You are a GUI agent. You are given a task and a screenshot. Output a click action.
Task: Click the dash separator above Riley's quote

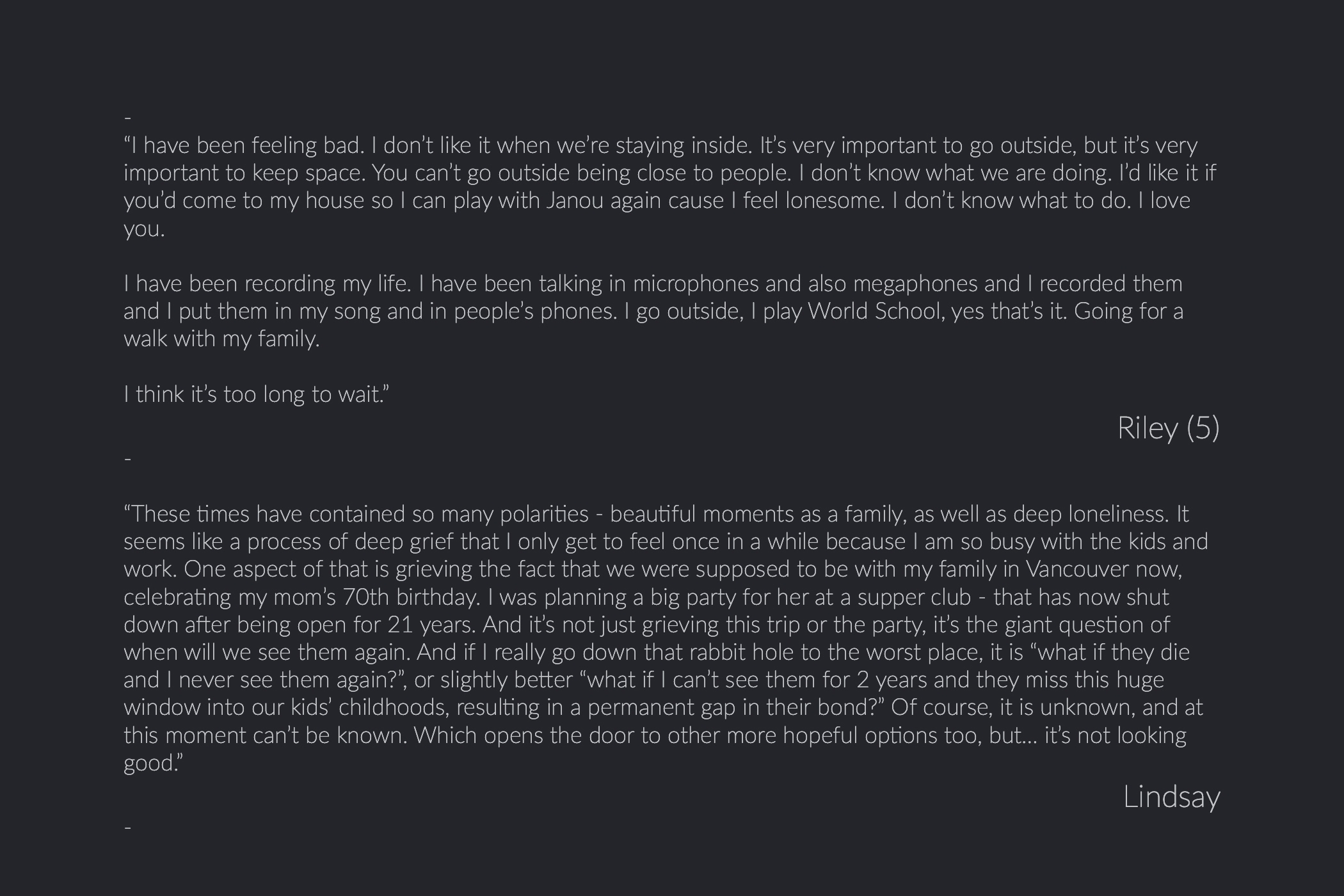128,118
